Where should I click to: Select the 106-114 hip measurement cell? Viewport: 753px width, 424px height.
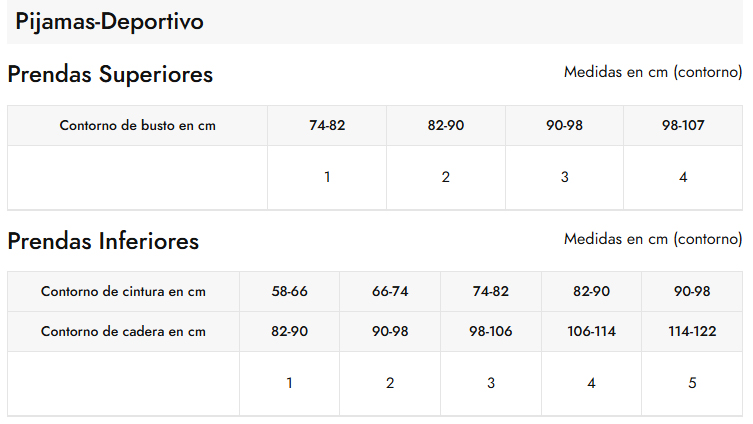(x=591, y=332)
